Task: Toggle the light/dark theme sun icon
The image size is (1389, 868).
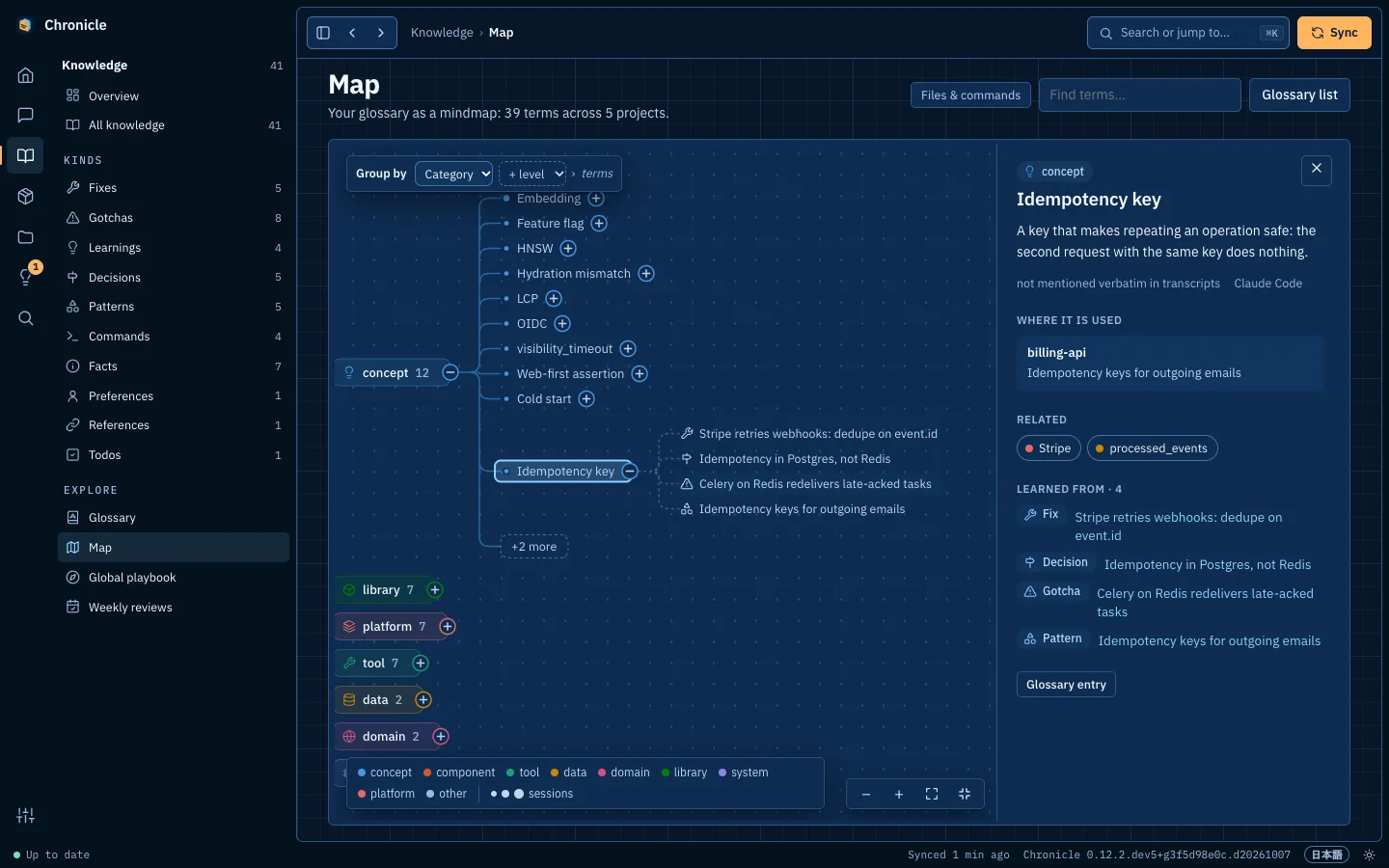Action: coord(1369,855)
